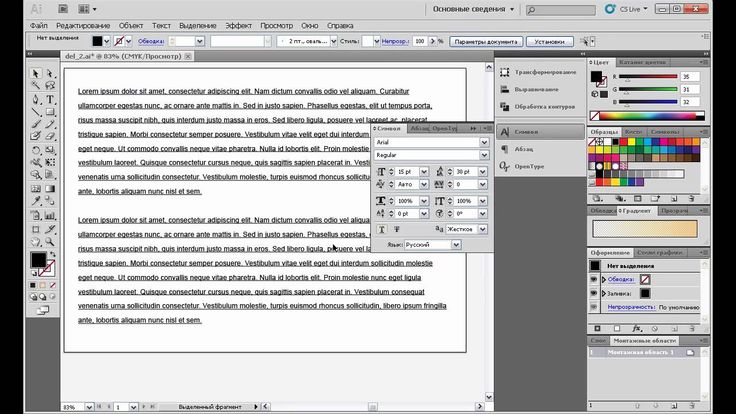Open the Объект menu

coord(131,25)
